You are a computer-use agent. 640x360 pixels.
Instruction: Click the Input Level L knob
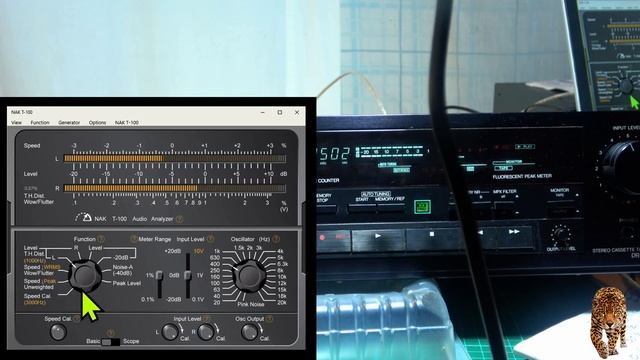tap(170, 332)
